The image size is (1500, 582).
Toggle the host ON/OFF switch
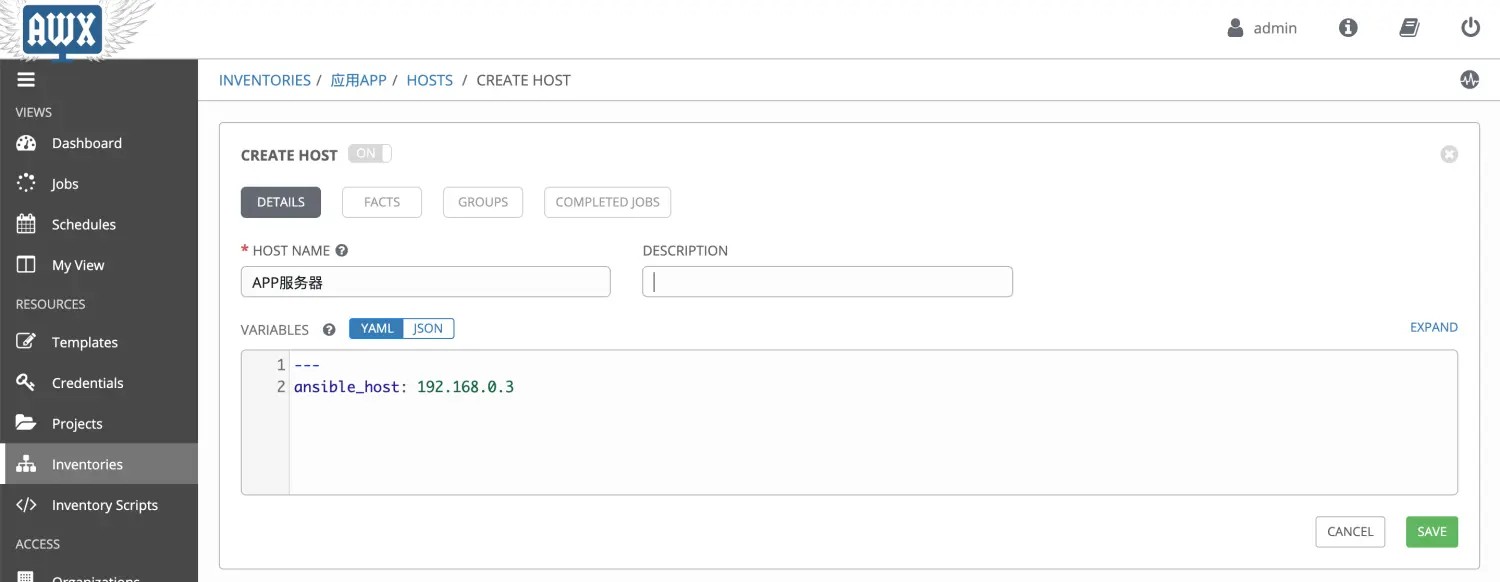pyautogui.click(x=370, y=154)
